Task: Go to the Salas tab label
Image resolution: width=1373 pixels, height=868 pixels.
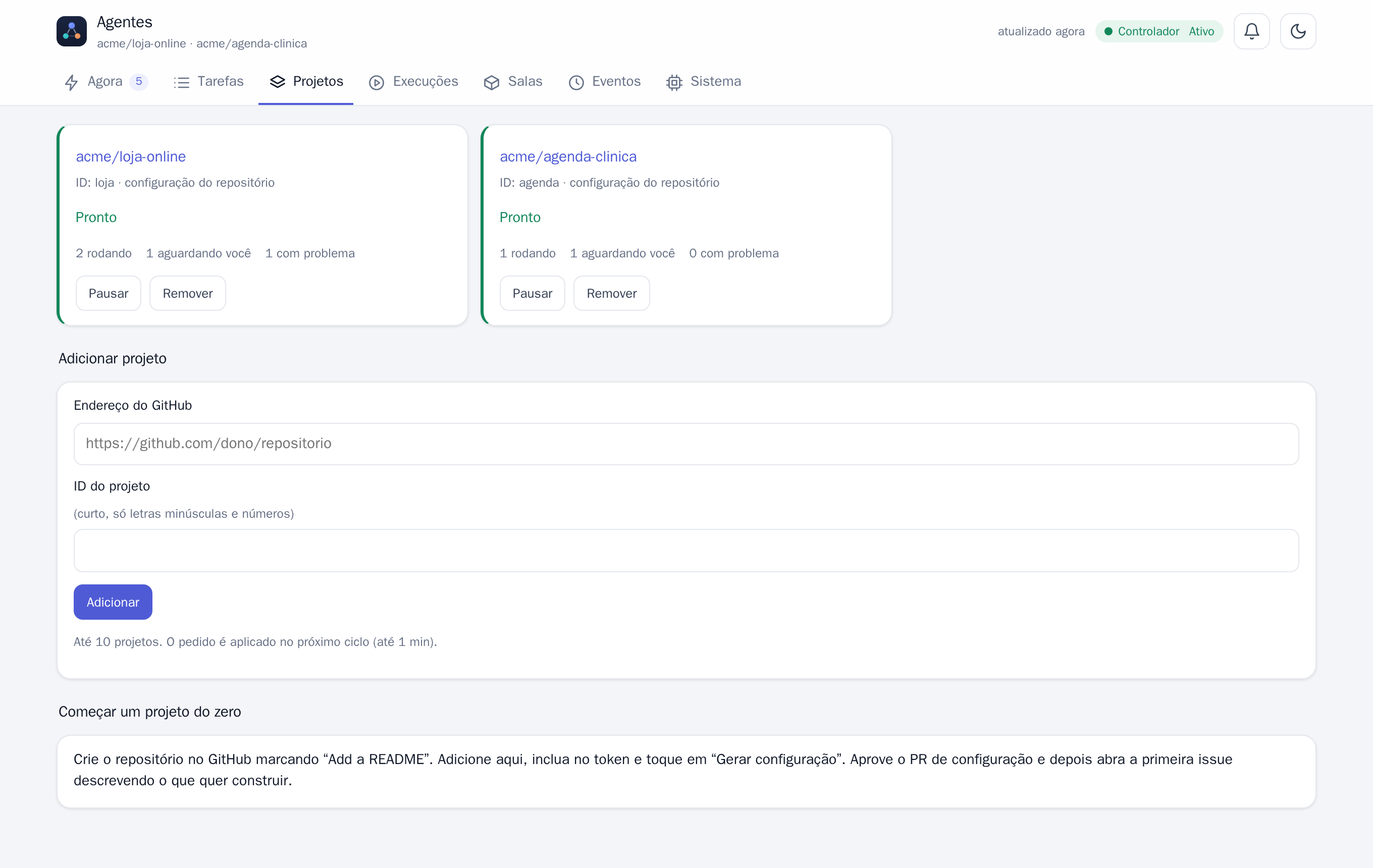Action: (x=525, y=81)
